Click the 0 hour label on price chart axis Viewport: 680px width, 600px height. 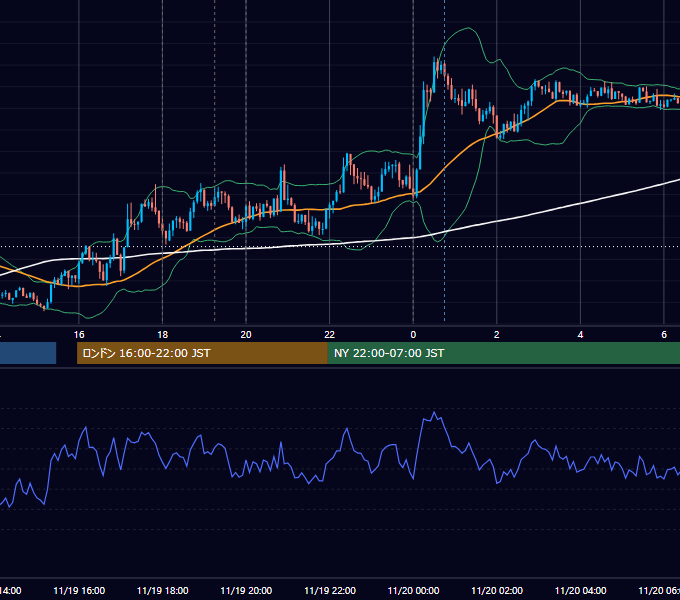click(413, 335)
